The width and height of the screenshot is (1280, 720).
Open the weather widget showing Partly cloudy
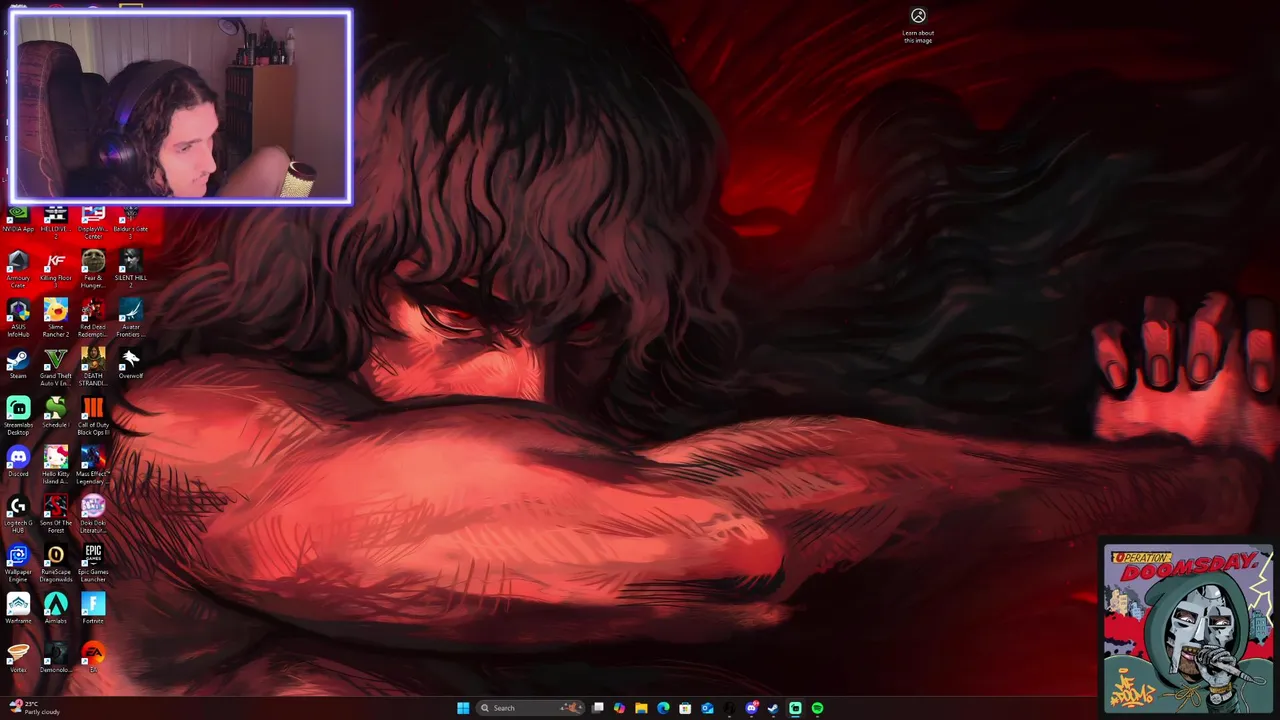[35, 708]
